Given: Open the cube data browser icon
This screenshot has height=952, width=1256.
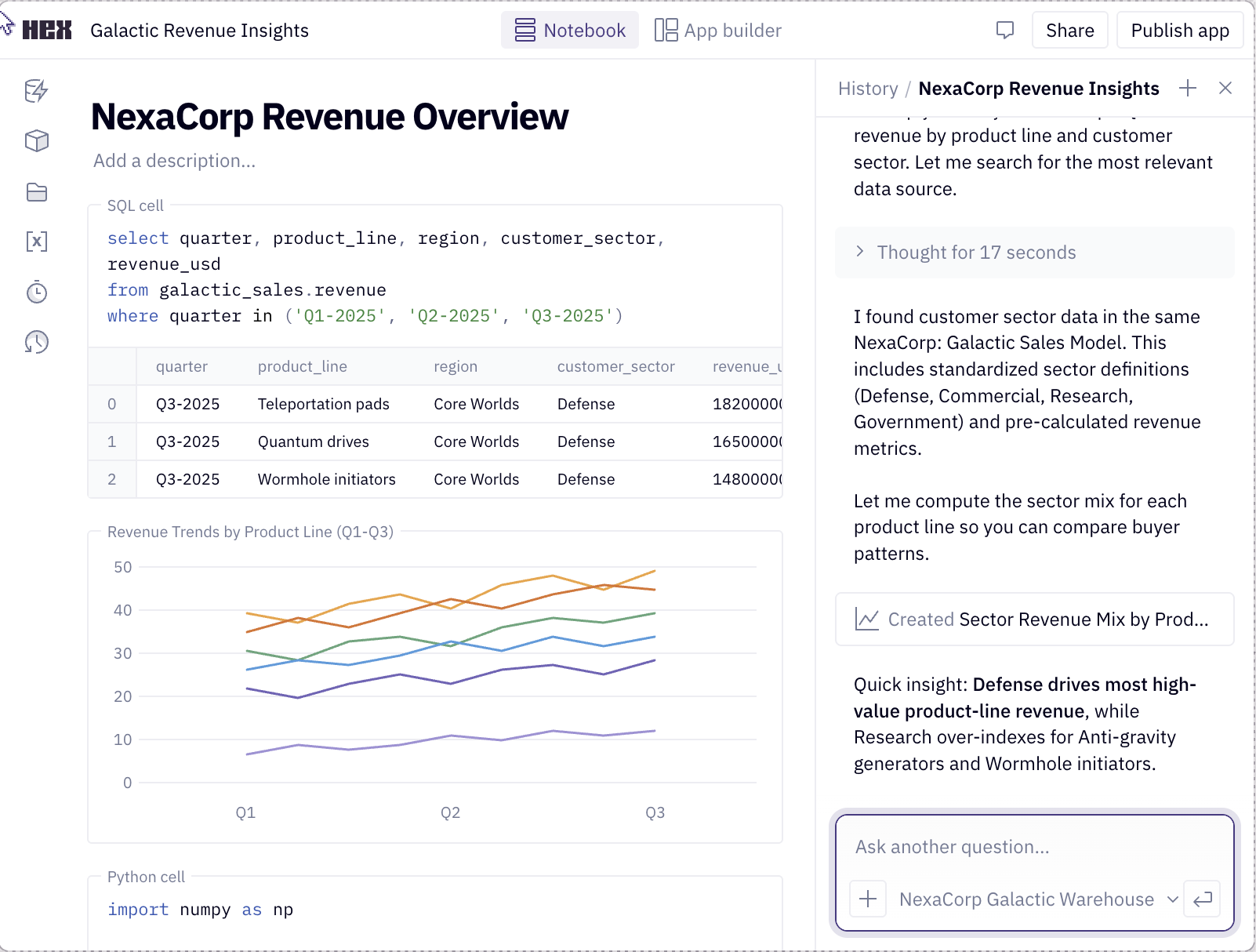Looking at the screenshot, I should point(37,141).
